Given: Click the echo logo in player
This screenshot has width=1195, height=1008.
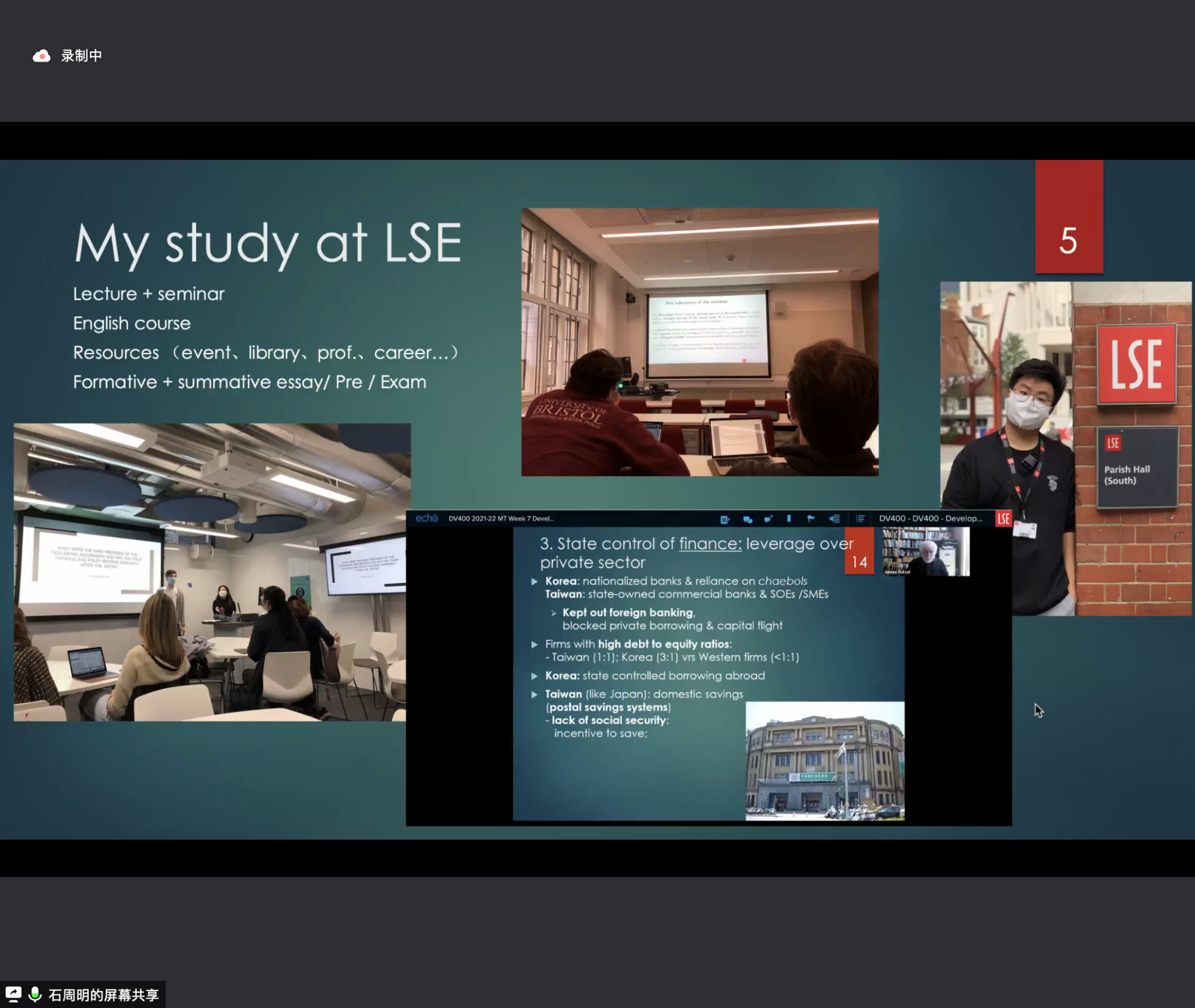Looking at the screenshot, I should pyautogui.click(x=427, y=518).
